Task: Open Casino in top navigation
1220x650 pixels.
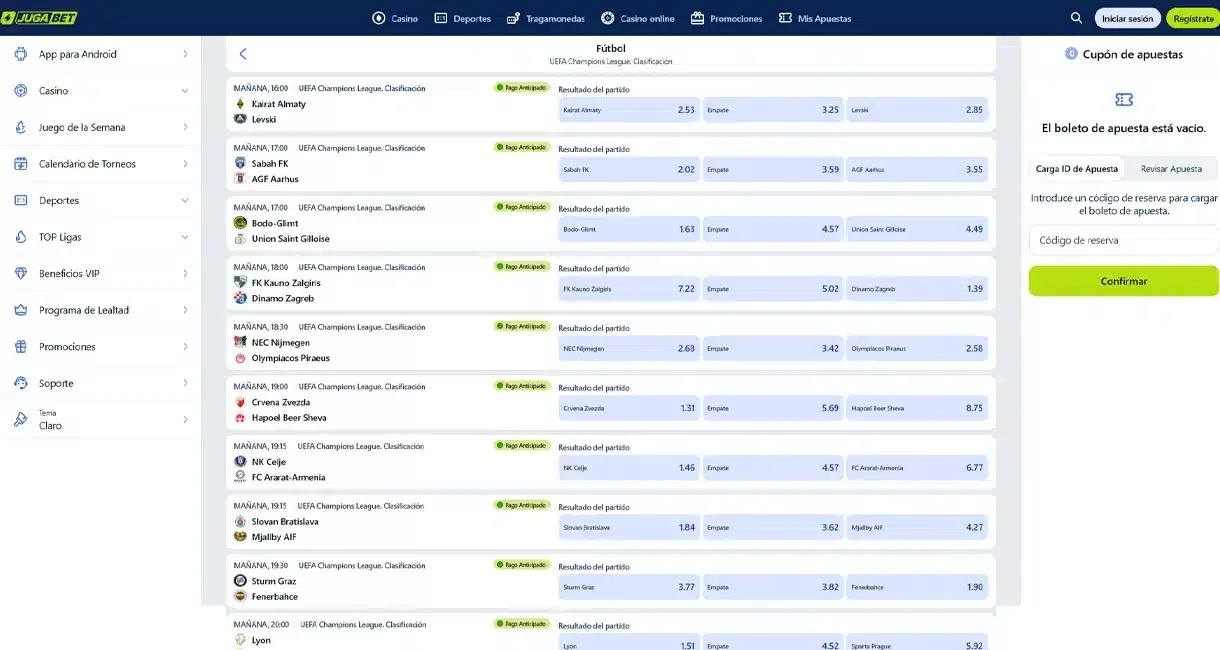Action: [x=395, y=18]
